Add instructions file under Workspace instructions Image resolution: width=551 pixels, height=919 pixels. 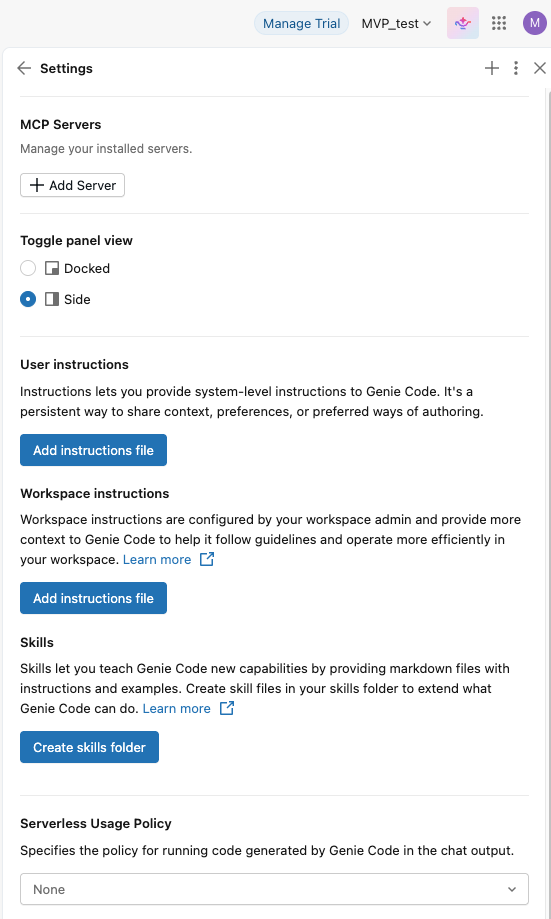coord(93,598)
